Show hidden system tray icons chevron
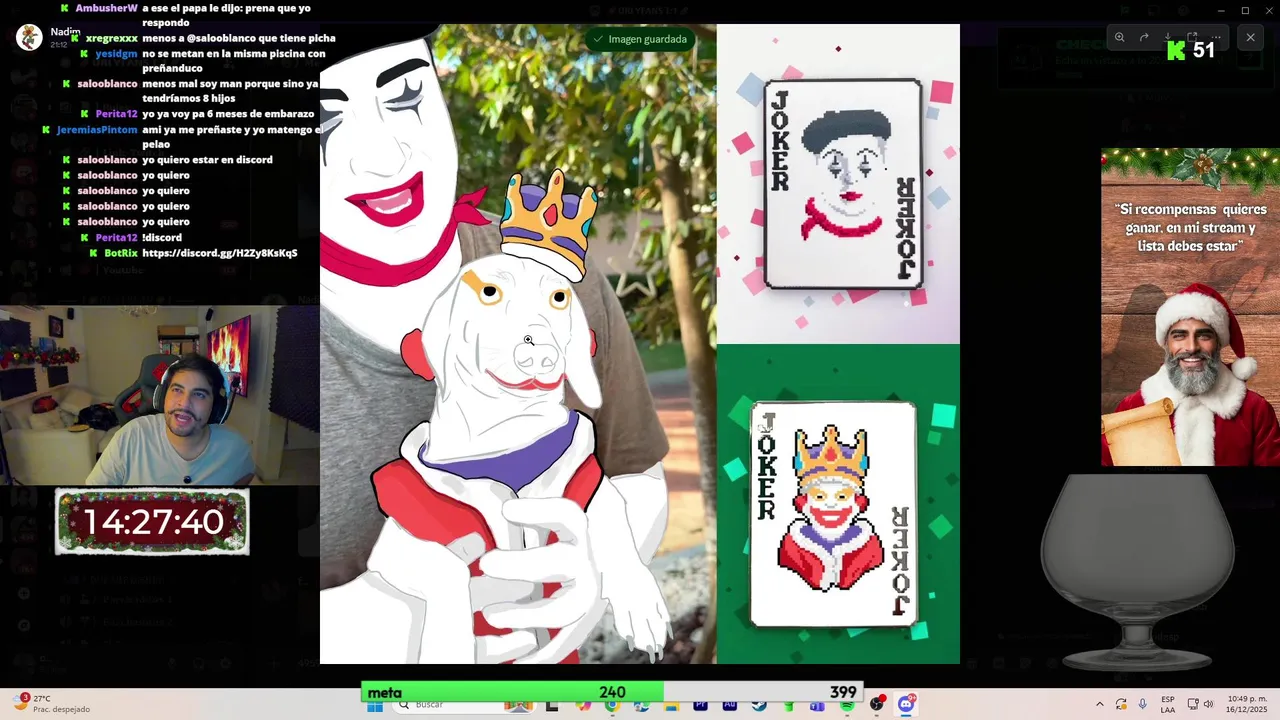 point(1099,705)
